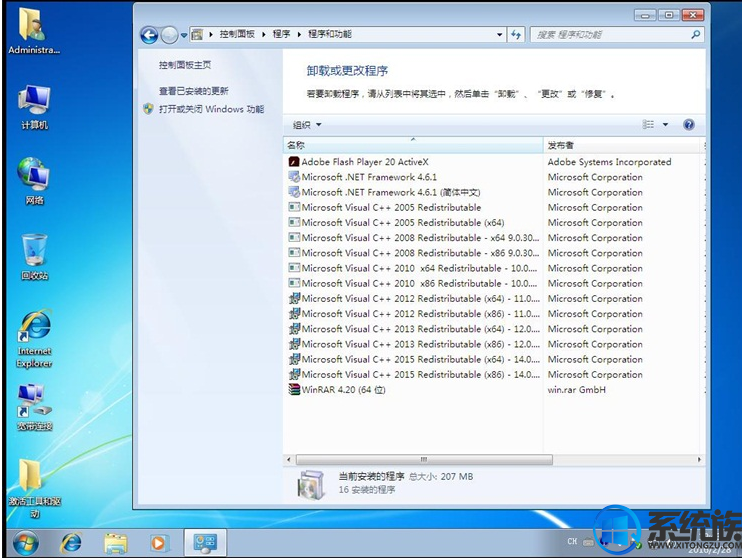Click the blue help question mark icon
The width and height of the screenshot is (742, 558).
coord(689,124)
